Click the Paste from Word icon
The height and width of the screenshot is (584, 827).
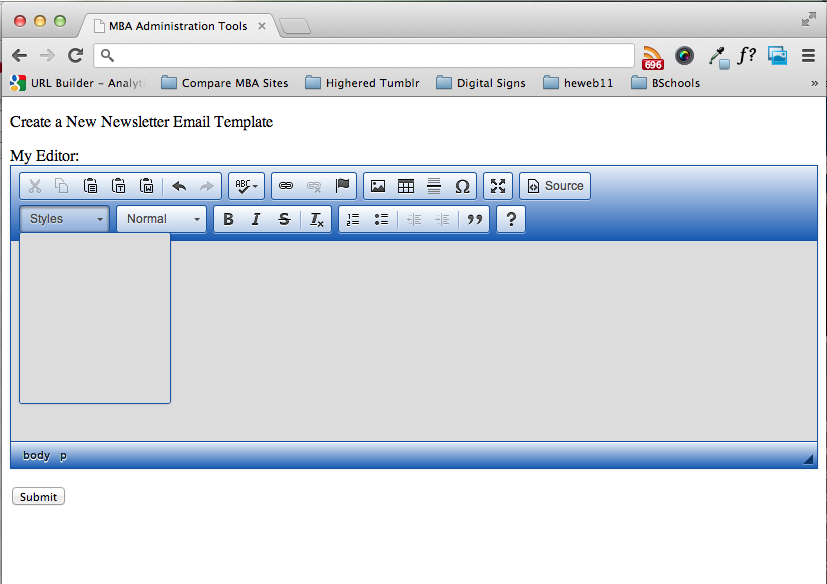[147, 186]
